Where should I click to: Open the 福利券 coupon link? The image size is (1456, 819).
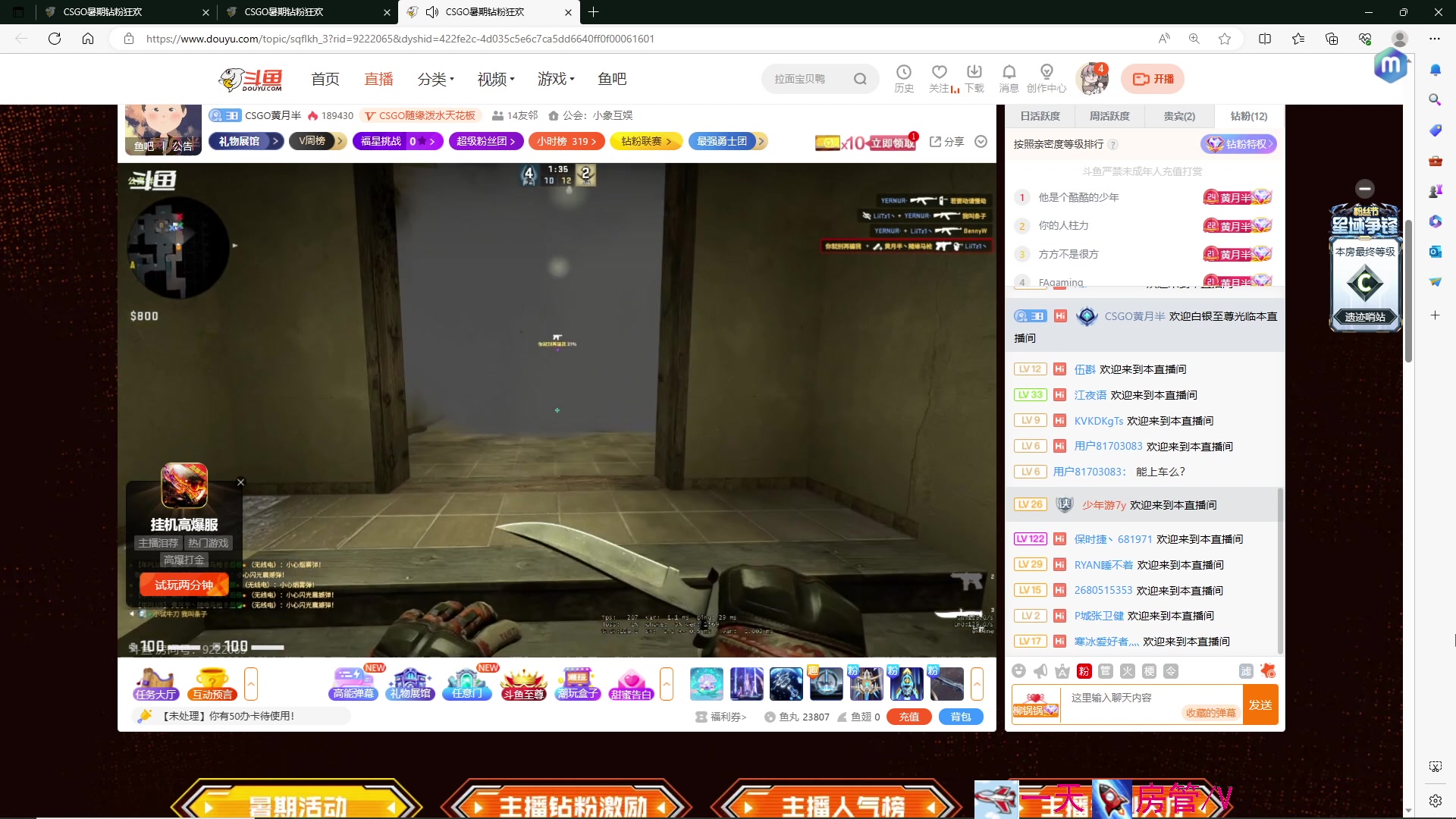click(x=721, y=717)
